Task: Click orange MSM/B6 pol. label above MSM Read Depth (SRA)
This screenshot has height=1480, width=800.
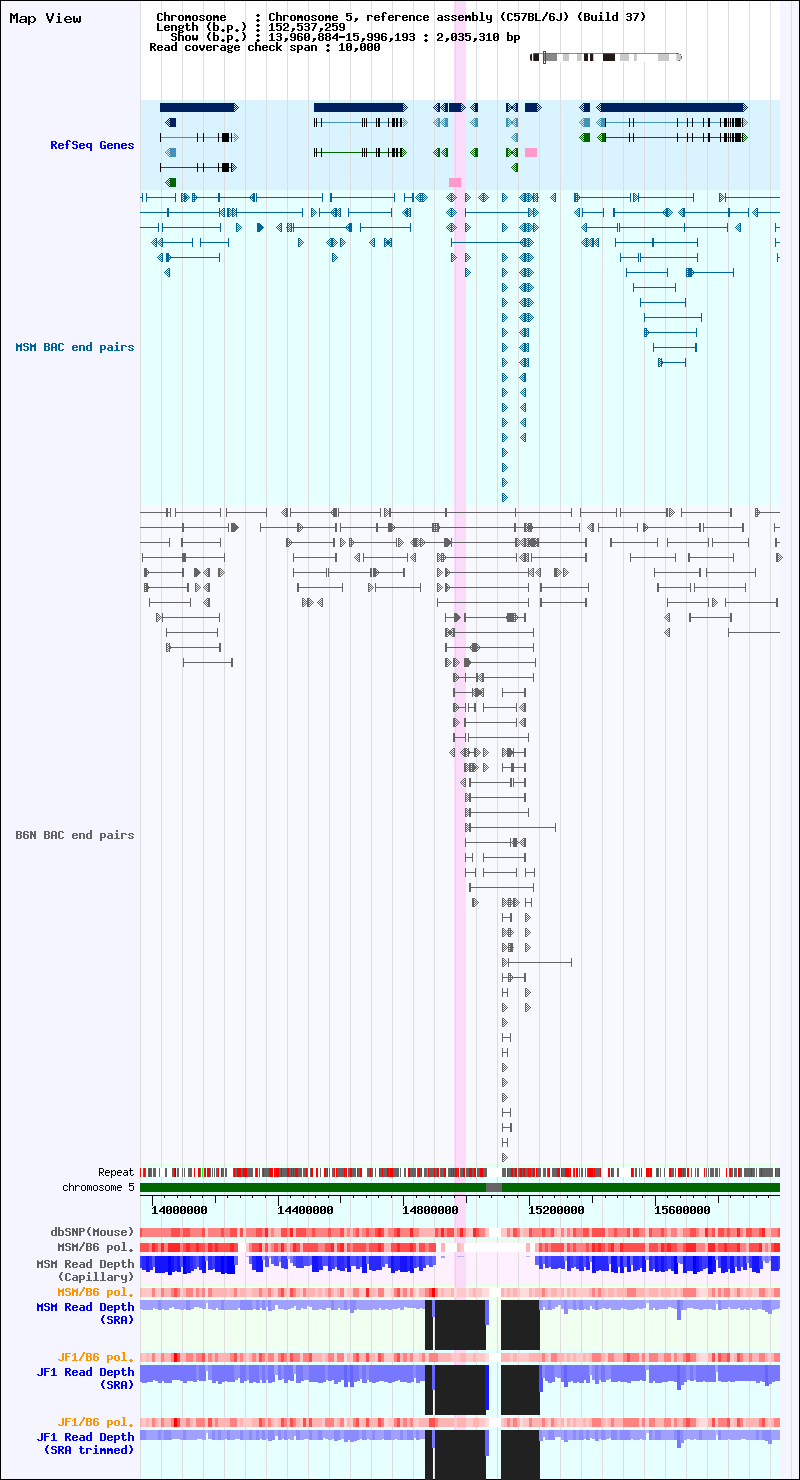Action: tap(96, 1293)
